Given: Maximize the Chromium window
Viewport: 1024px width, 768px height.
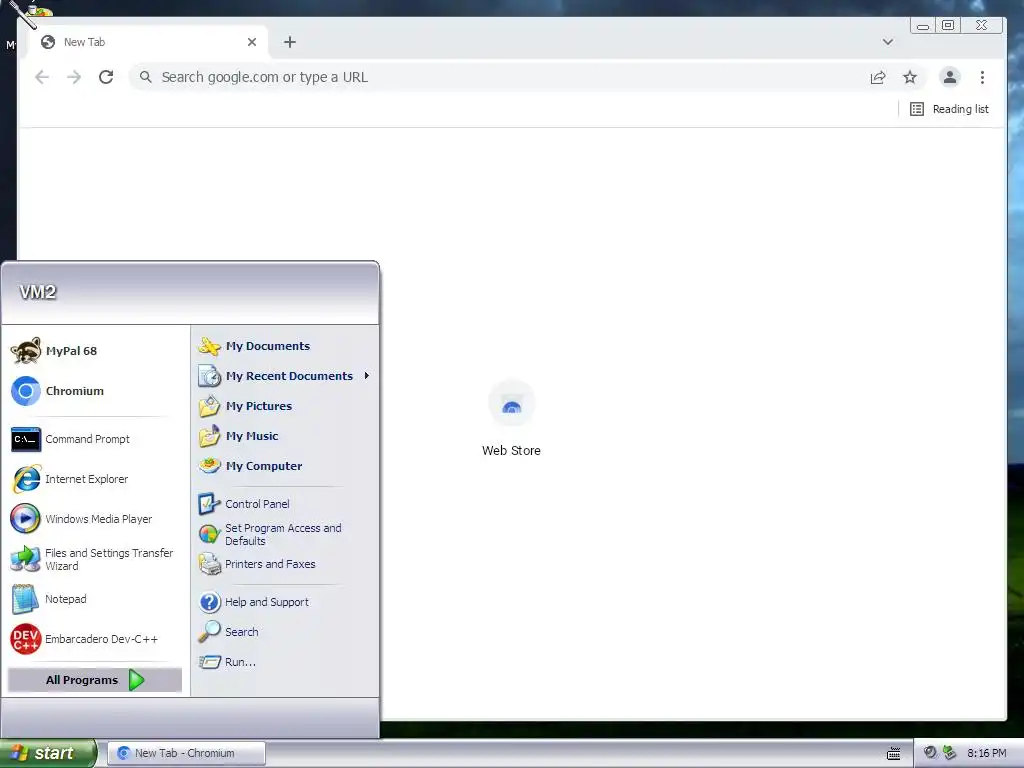Looking at the screenshot, I should click(948, 25).
